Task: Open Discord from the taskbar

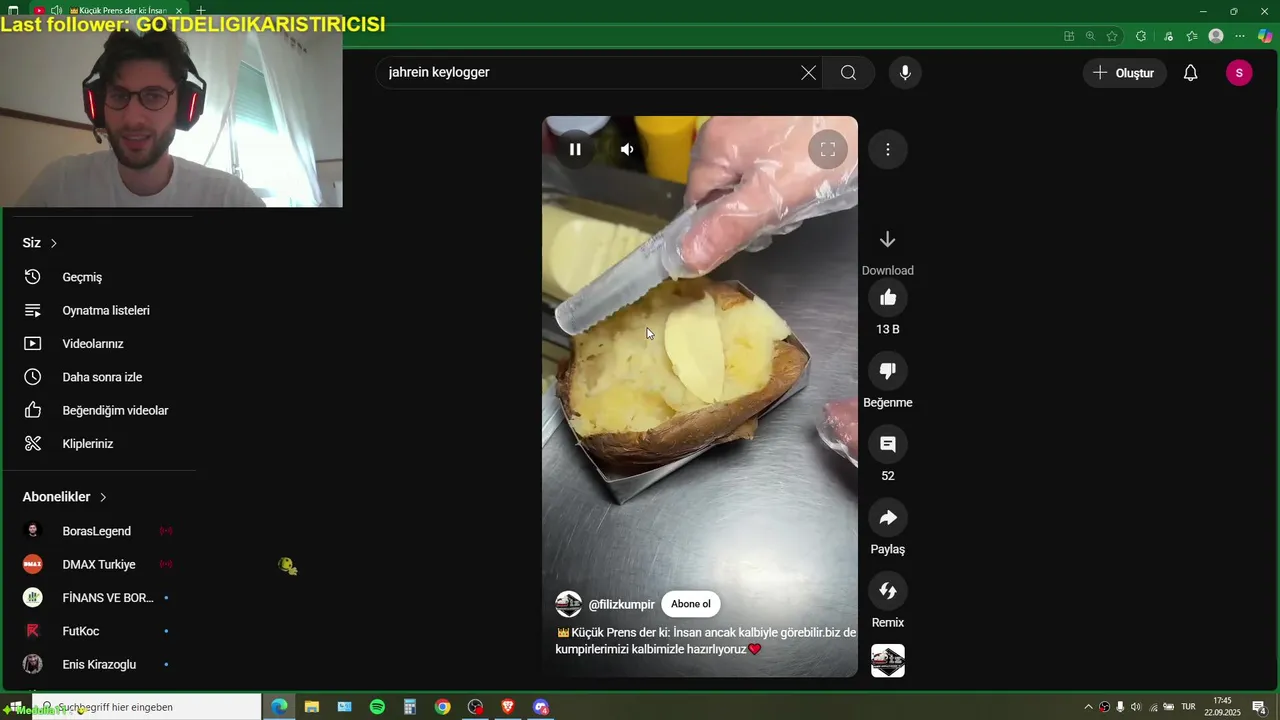Action: tap(541, 707)
